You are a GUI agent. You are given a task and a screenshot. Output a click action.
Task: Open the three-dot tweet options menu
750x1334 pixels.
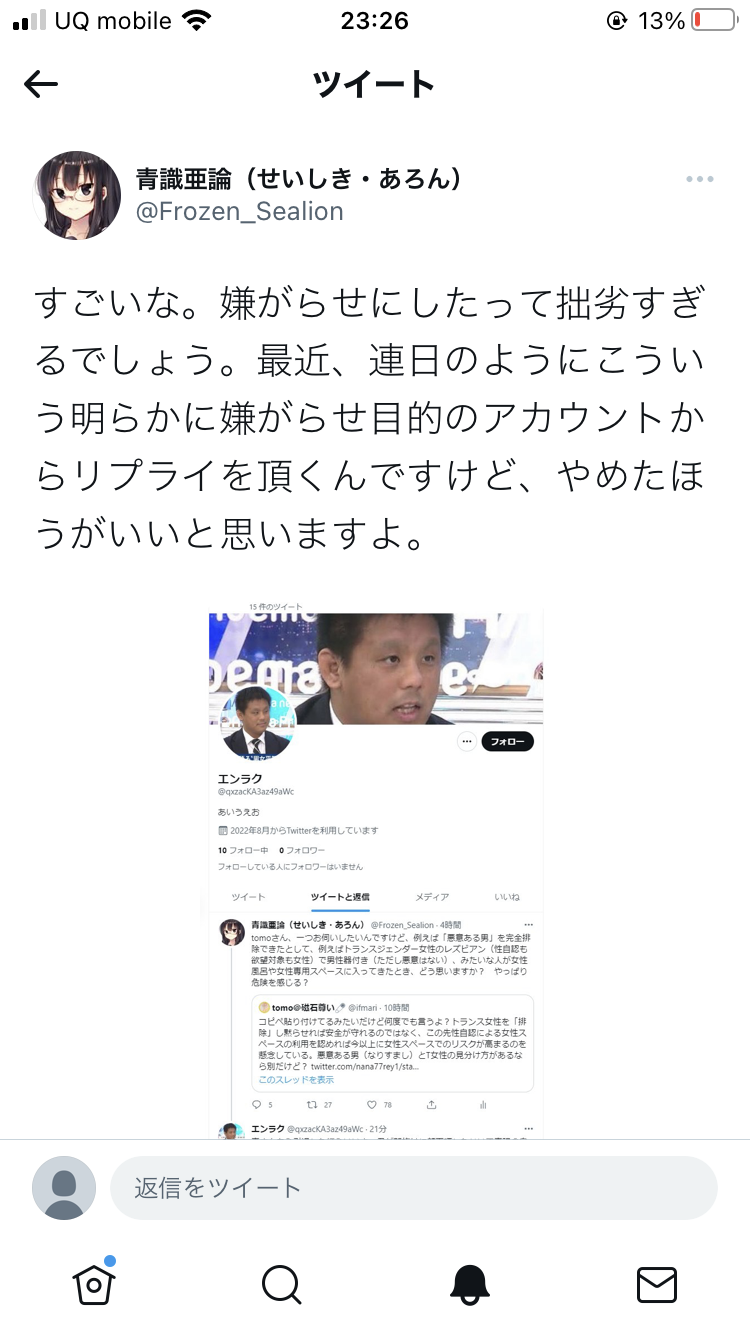coord(699,179)
